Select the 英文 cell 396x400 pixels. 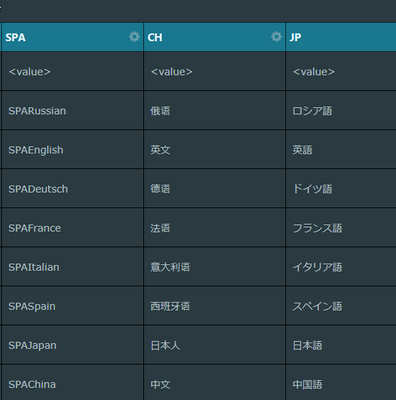pos(214,150)
